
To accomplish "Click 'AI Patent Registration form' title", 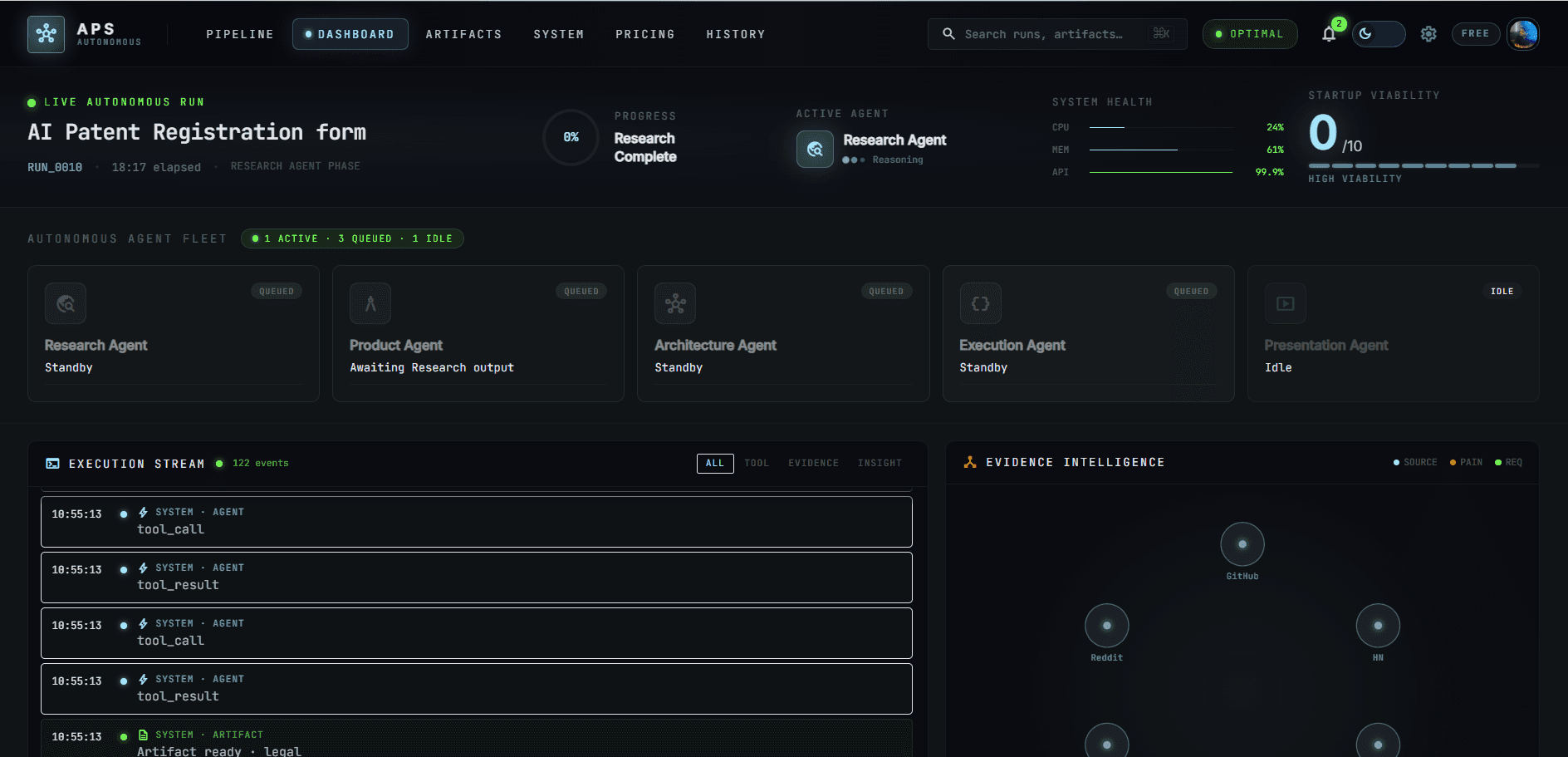I will click(x=197, y=132).
